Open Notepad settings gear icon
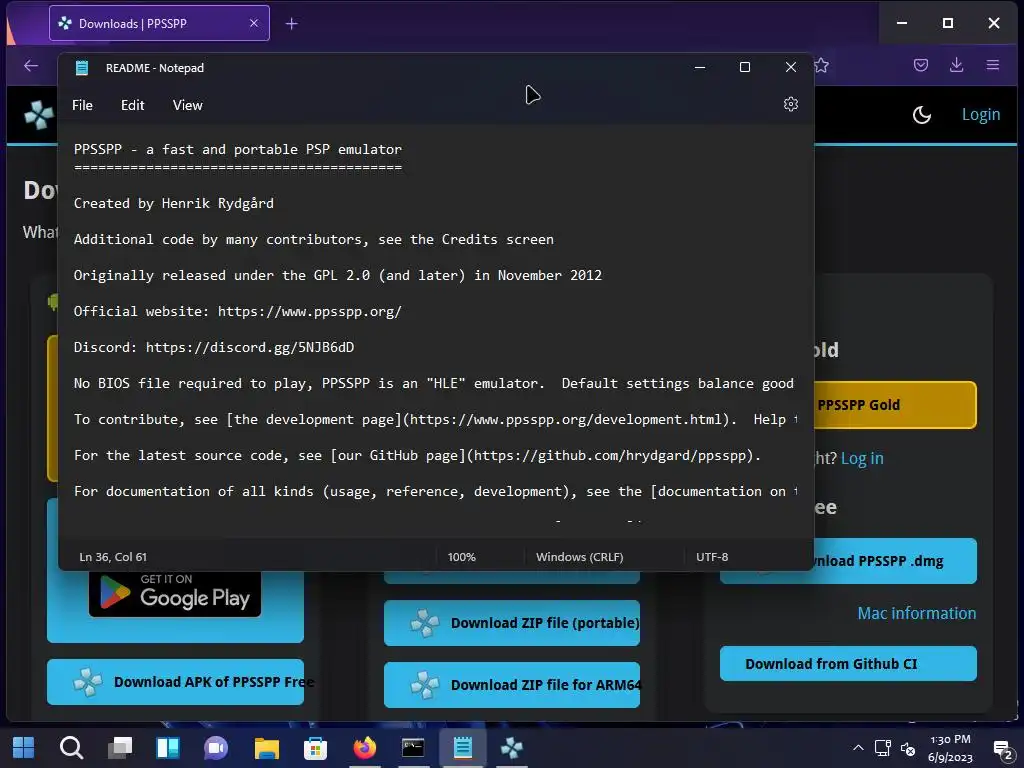Viewport: 1024px width, 768px height. (790, 104)
